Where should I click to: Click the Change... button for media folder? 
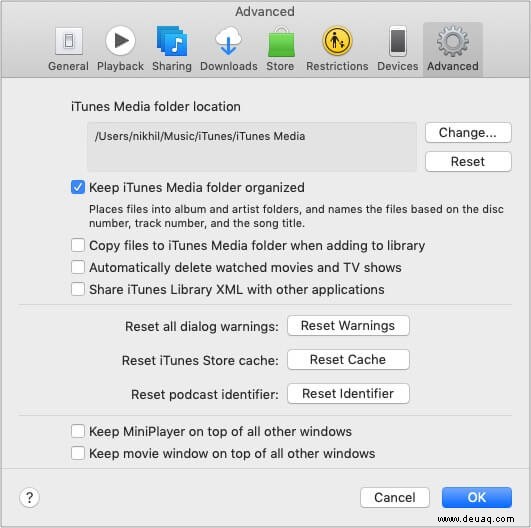pos(468,132)
